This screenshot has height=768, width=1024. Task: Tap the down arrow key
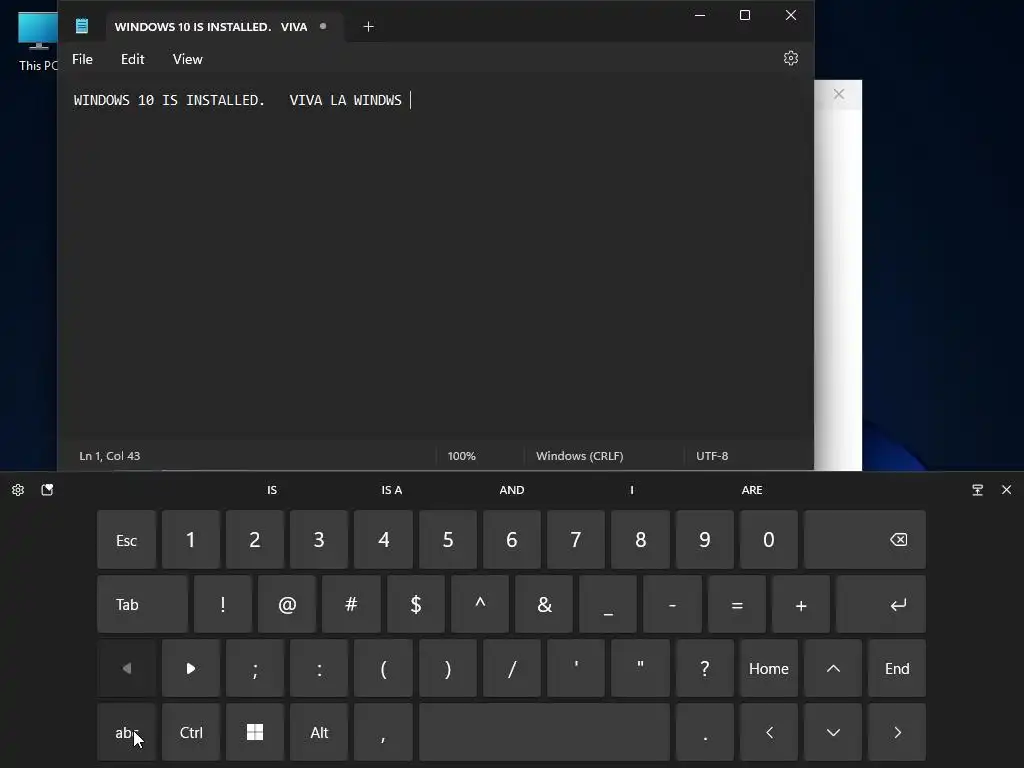pos(833,732)
